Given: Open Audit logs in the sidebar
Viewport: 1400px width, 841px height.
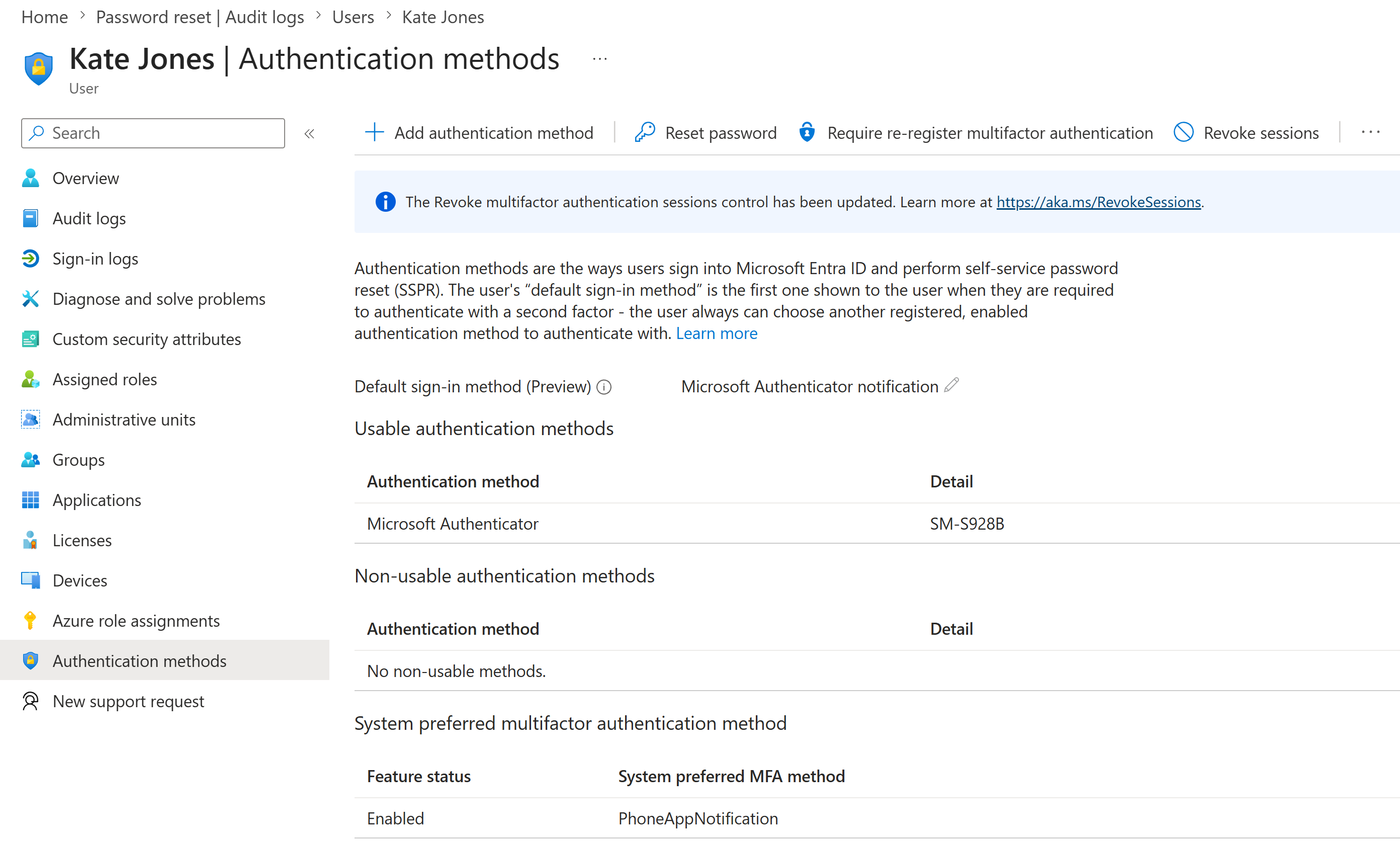Looking at the screenshot, I should 164,218.
